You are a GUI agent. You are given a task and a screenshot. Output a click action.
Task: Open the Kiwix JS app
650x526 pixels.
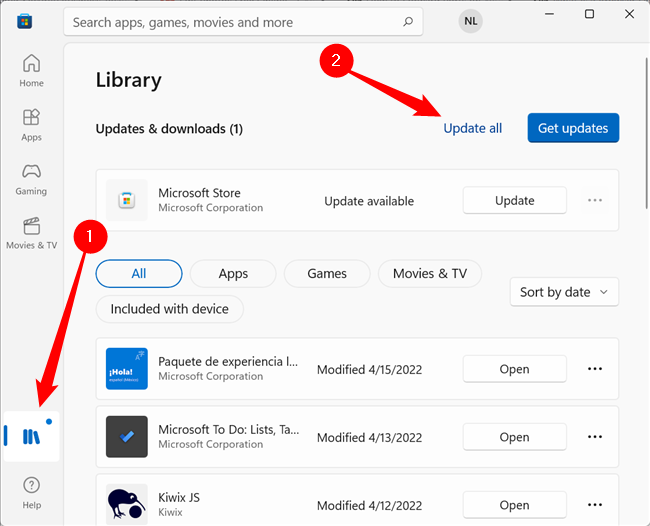pyautogui.click(x=514, y=504)
